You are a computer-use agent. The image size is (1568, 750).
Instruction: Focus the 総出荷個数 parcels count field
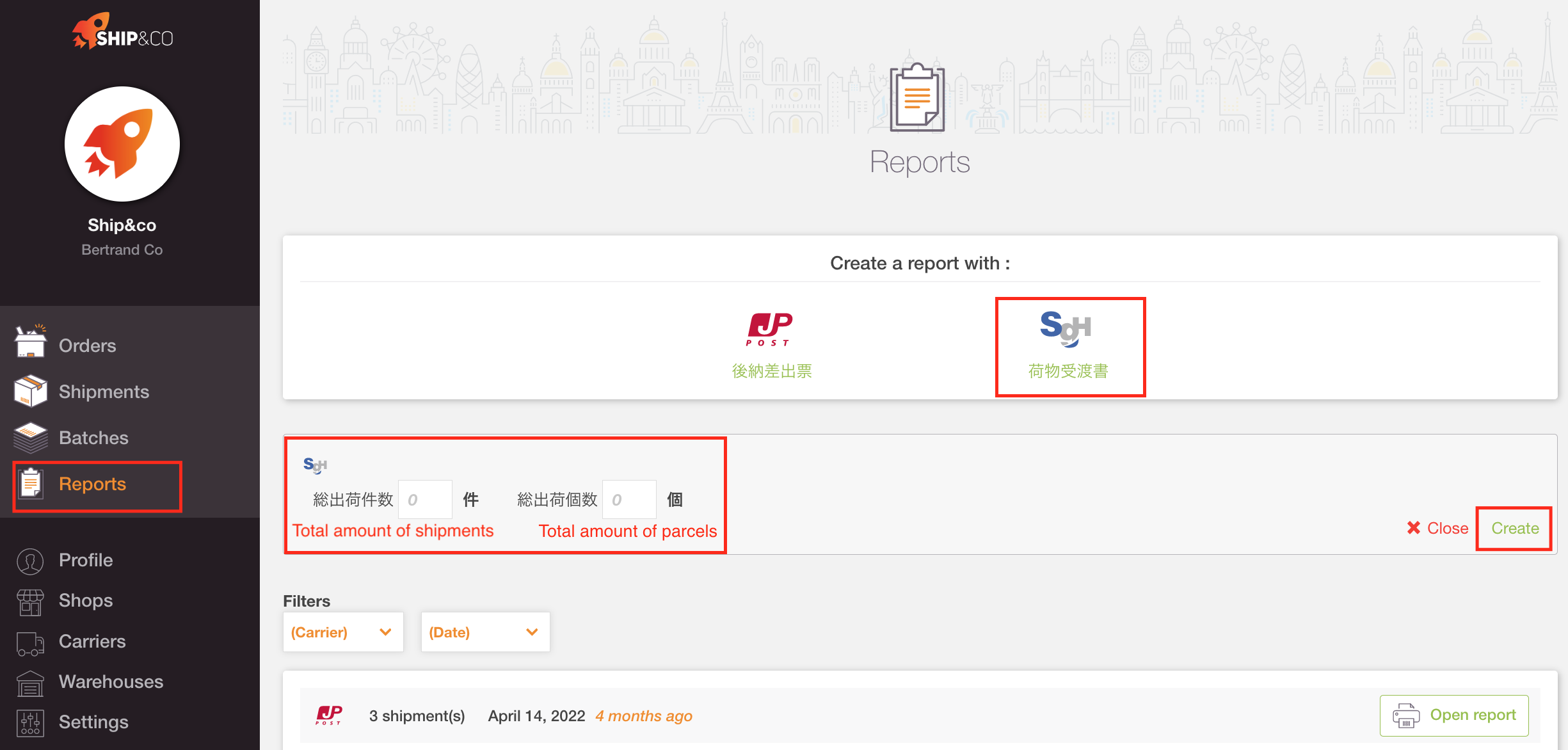pos(629,500)
